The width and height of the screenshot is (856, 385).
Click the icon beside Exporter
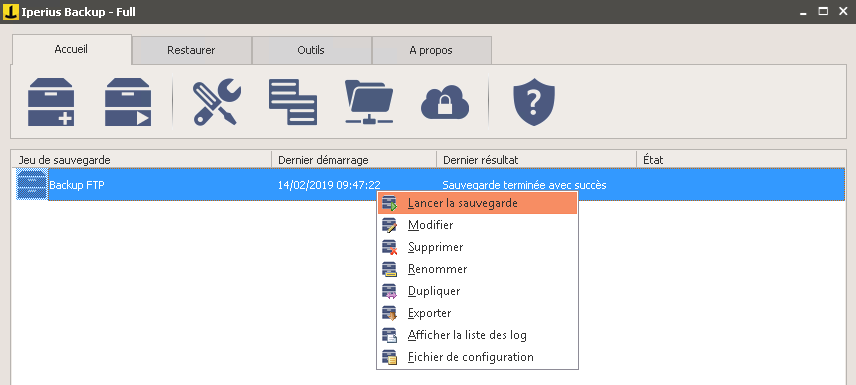tap(390, 313)
